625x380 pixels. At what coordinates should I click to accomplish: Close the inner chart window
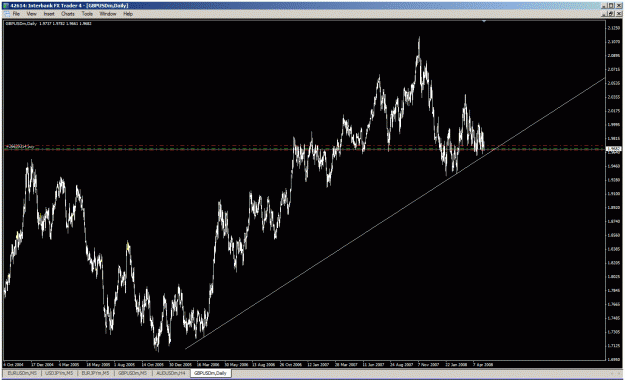click(x=619, y=14)
